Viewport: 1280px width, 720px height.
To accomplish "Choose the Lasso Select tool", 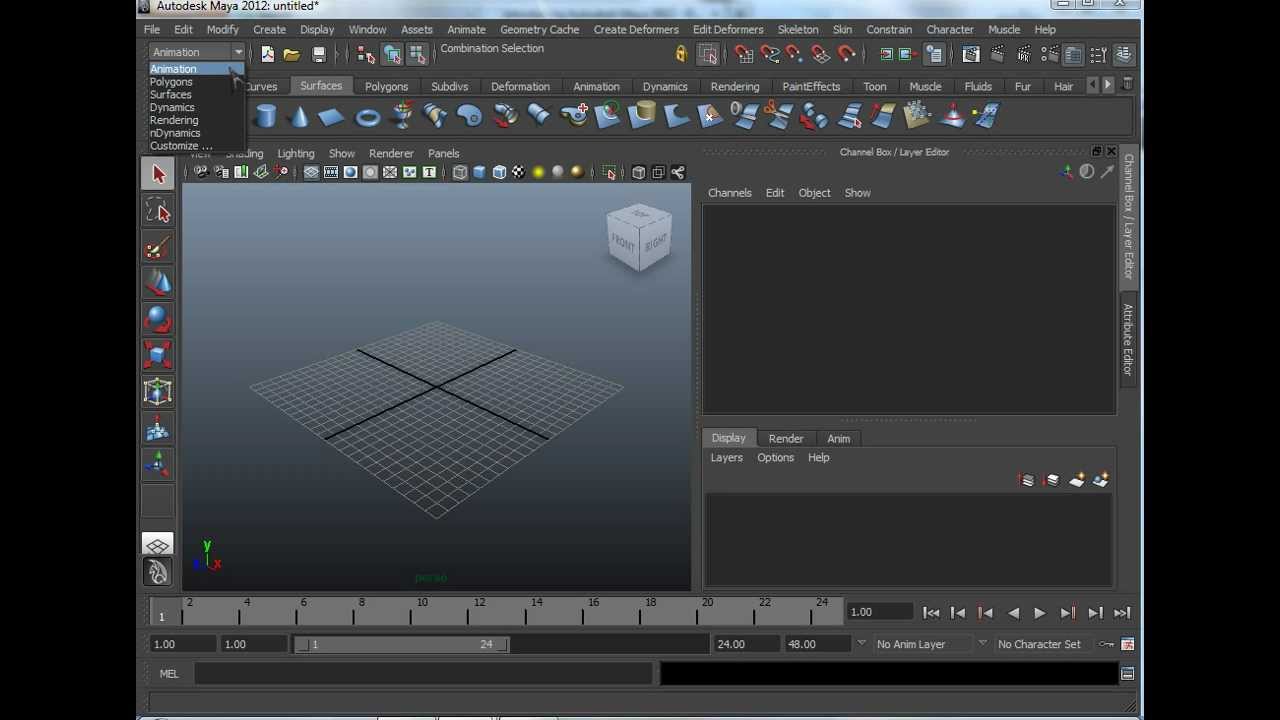I will (x=158, y=210).
